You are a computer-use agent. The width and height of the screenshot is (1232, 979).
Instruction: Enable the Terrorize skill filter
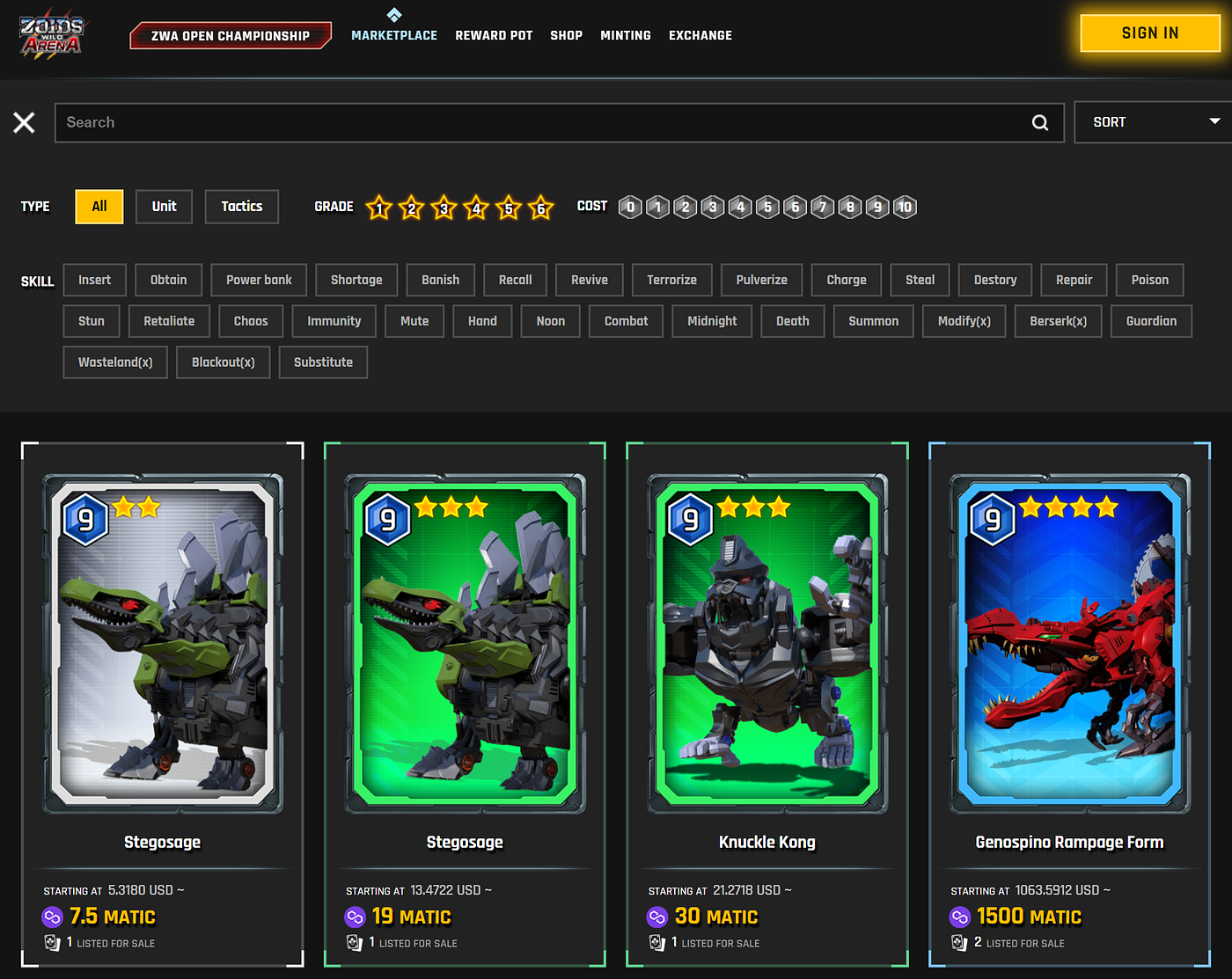[x=671, y=280]
